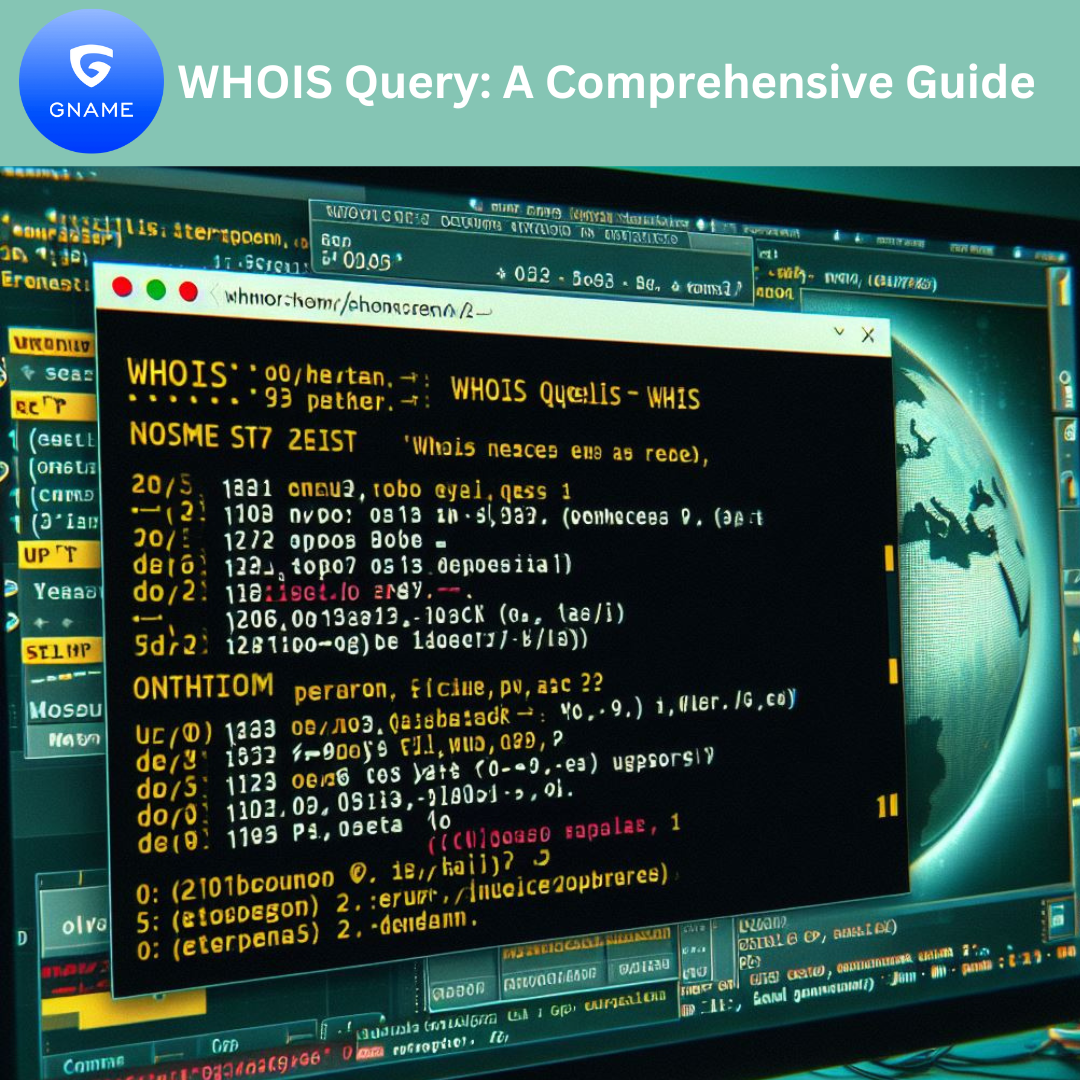This screenshot has width=1080, height=1080.
Task: Click the "WHOIS Quelis - WHIS" text
Action: click(575, 393)
